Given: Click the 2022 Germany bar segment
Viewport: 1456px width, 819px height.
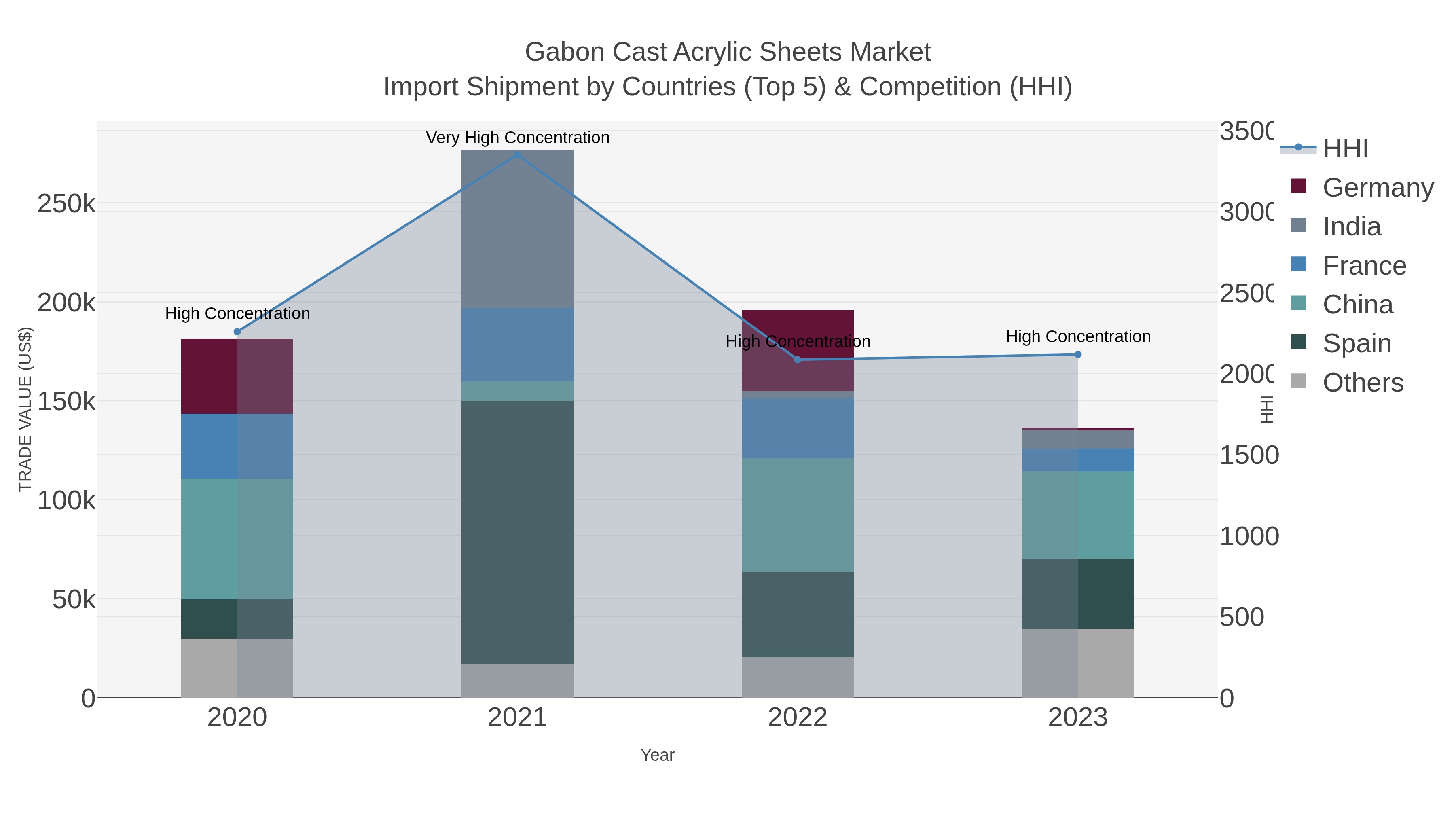Looking at the screenshot, I should [x=798, y=350].
